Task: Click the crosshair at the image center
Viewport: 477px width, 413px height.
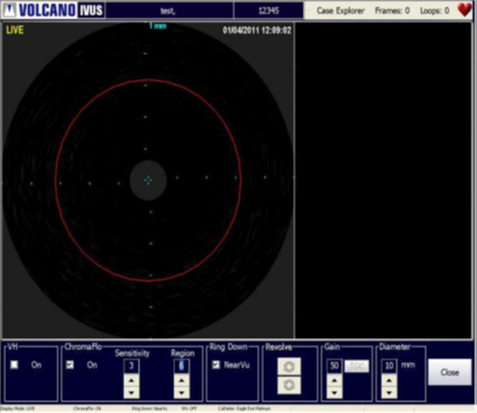Action: pos(148,180)
